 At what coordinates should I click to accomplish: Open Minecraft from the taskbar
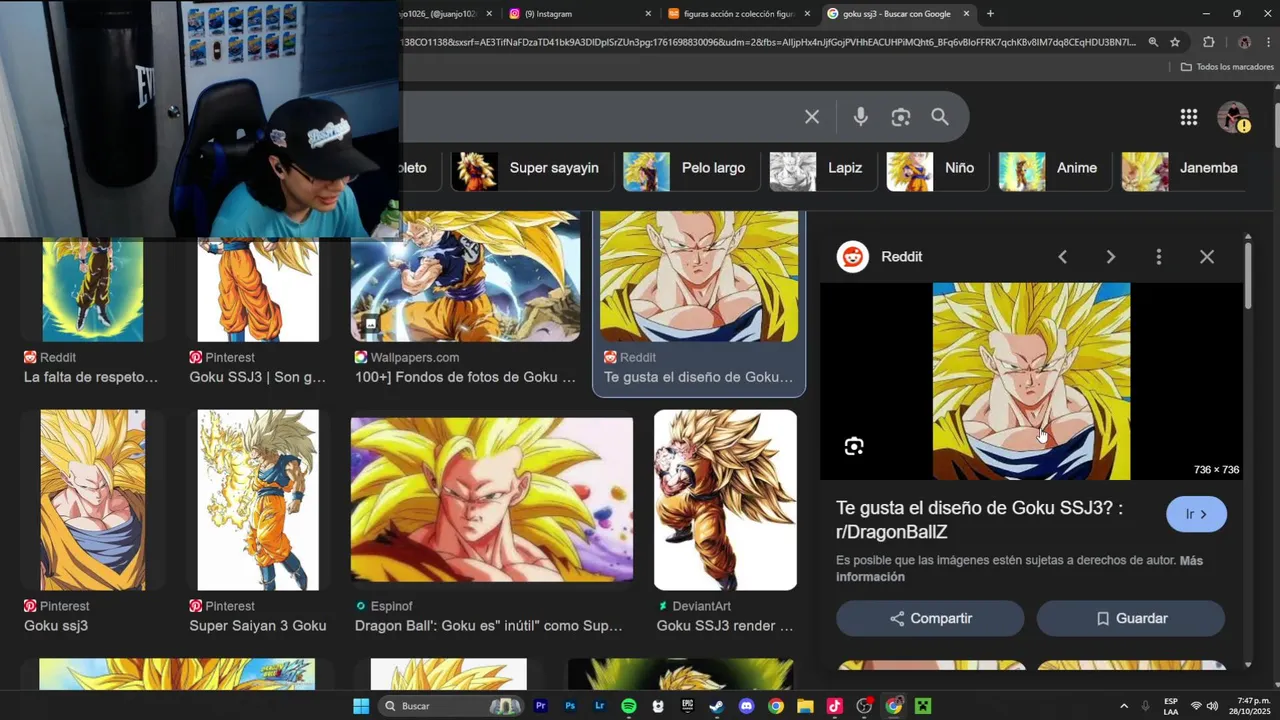click(923, 706)
